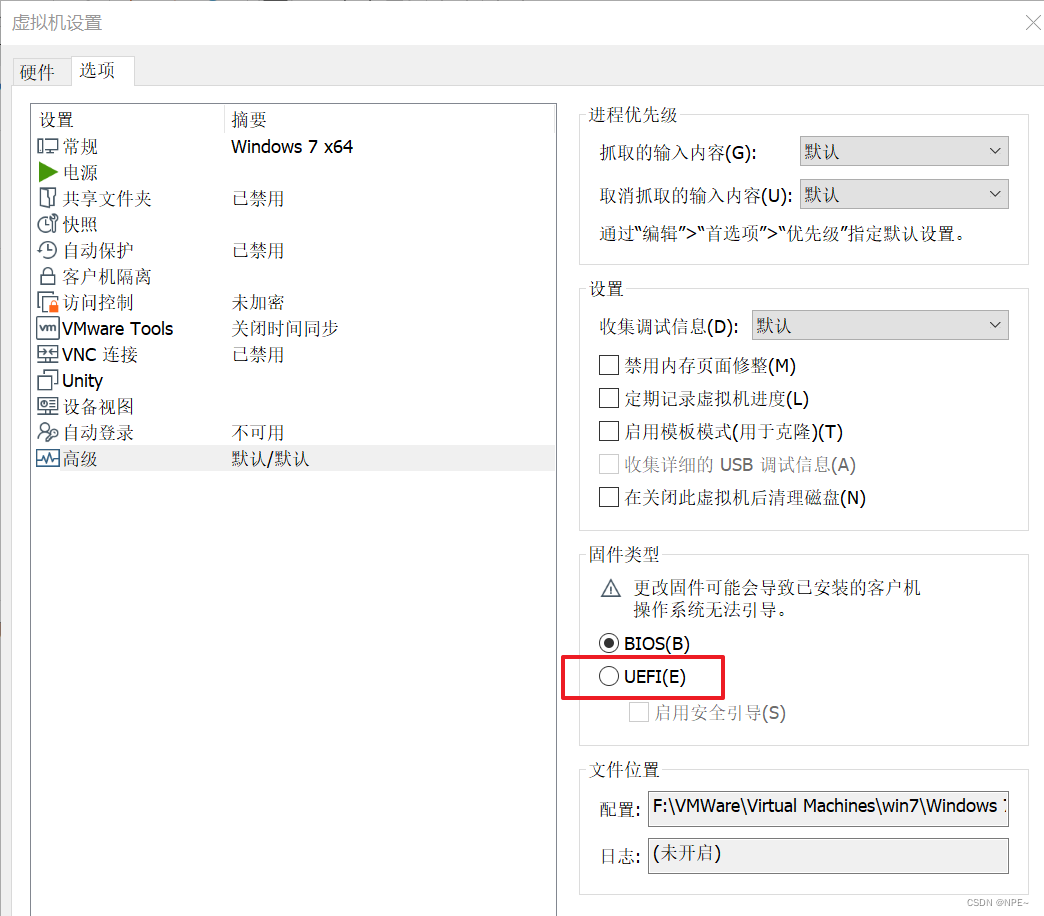Select the VMware Tools row label

tap(117, 328)
